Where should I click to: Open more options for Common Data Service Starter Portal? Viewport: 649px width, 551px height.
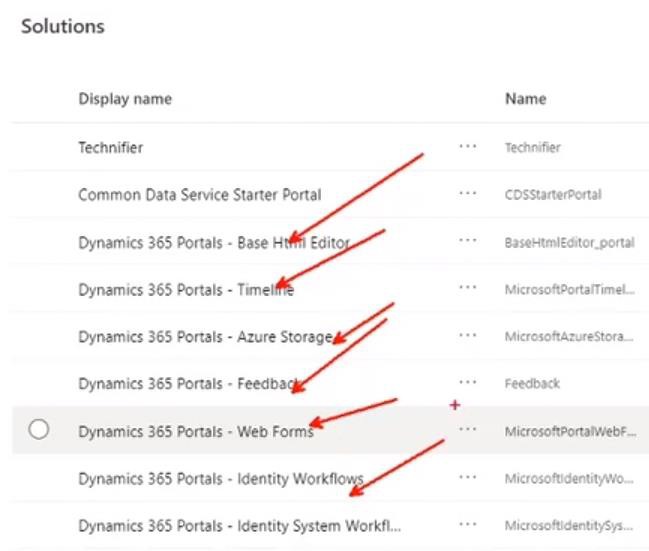click(468, 194)
